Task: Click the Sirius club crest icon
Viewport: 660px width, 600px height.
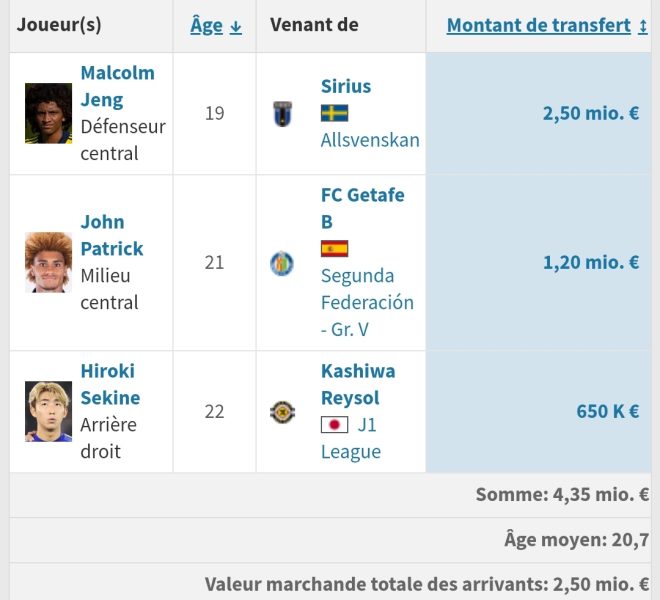Action: pos(282,113)
